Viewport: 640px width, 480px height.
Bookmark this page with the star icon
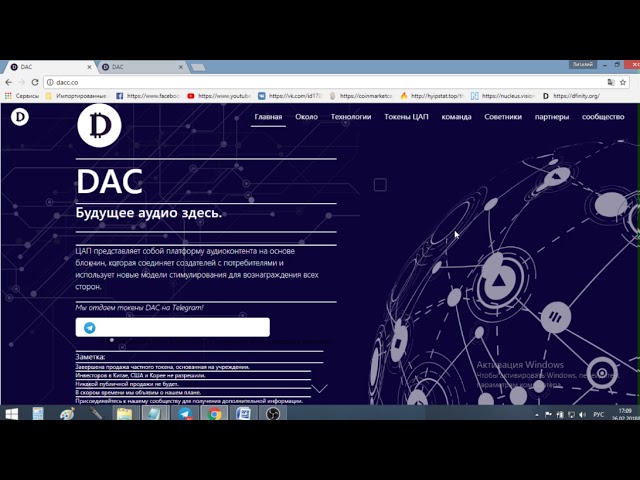[623, 82]
